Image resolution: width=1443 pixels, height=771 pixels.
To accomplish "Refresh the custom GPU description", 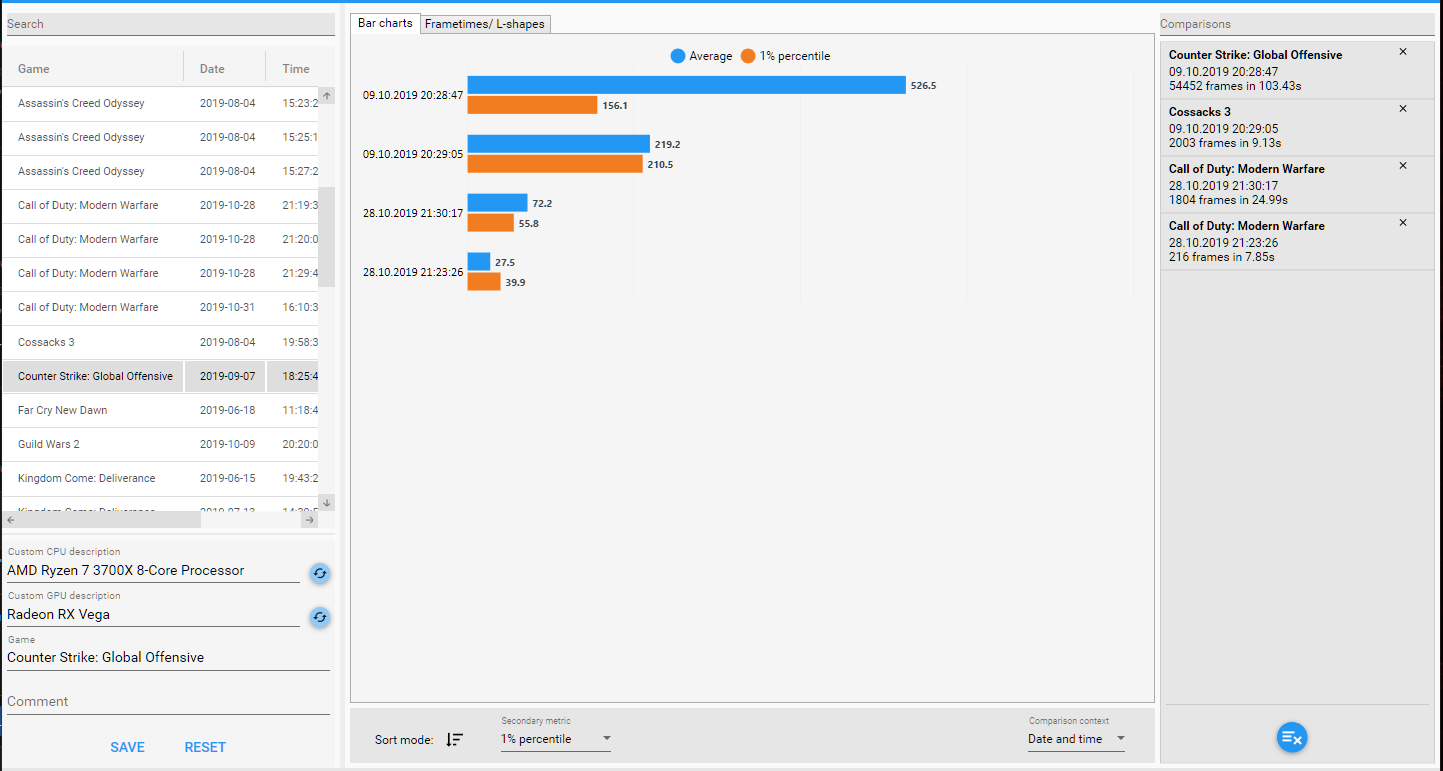I will [x=320, y=617].
